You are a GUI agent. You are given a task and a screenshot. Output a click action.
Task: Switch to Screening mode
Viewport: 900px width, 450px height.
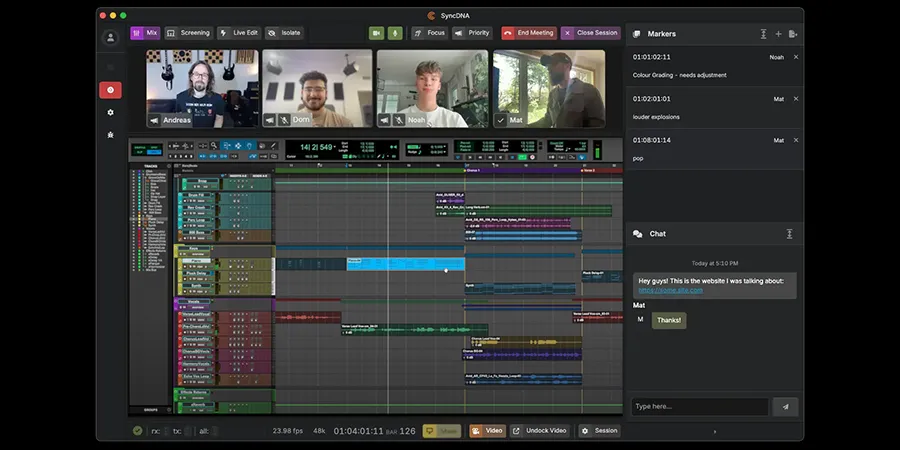pyautogui.click(x=188, y=33)
